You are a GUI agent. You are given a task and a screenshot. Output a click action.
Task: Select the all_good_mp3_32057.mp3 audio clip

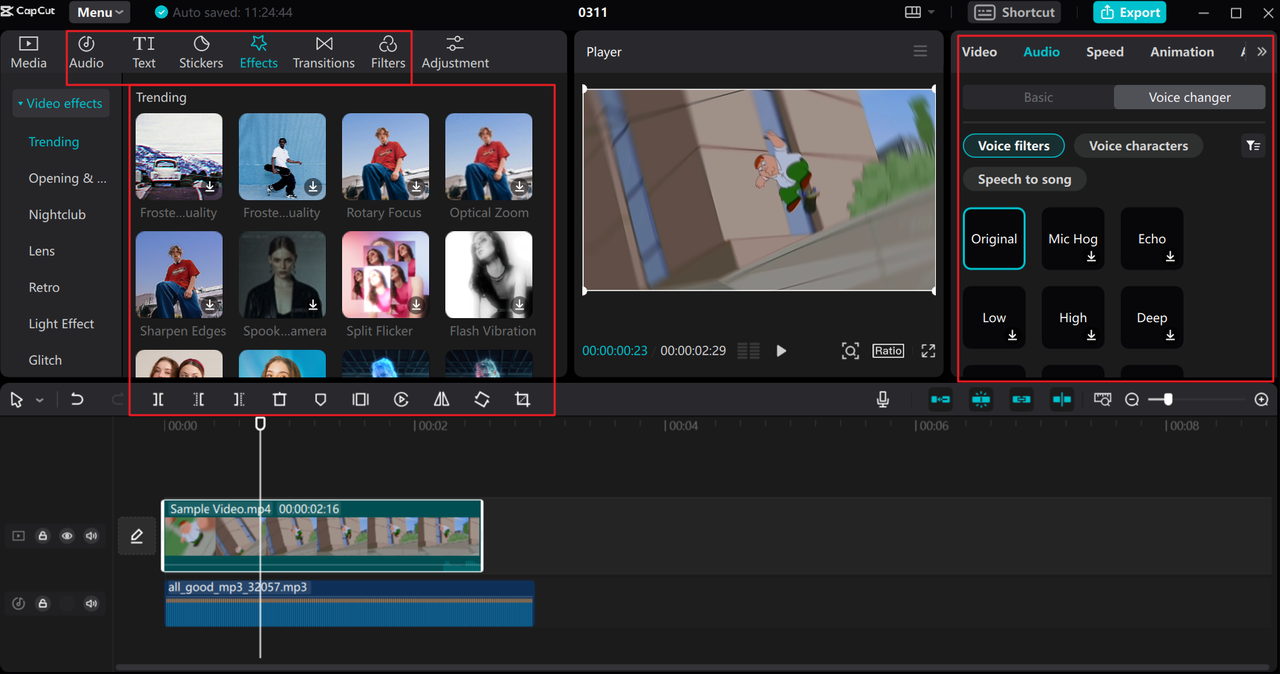point(349,603)
